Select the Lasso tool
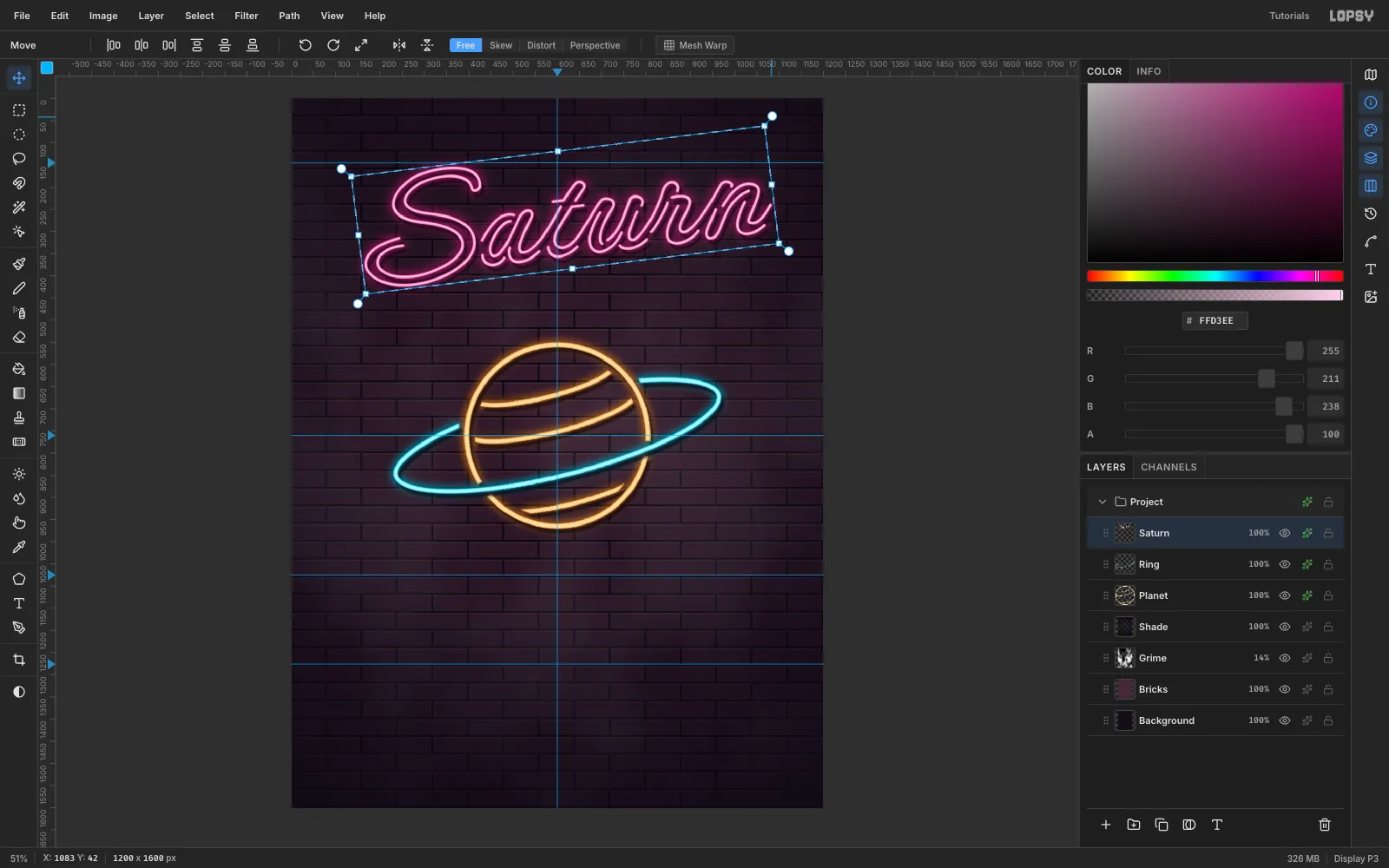Viewport: 1389px width, 868px height. click(19, 159)
